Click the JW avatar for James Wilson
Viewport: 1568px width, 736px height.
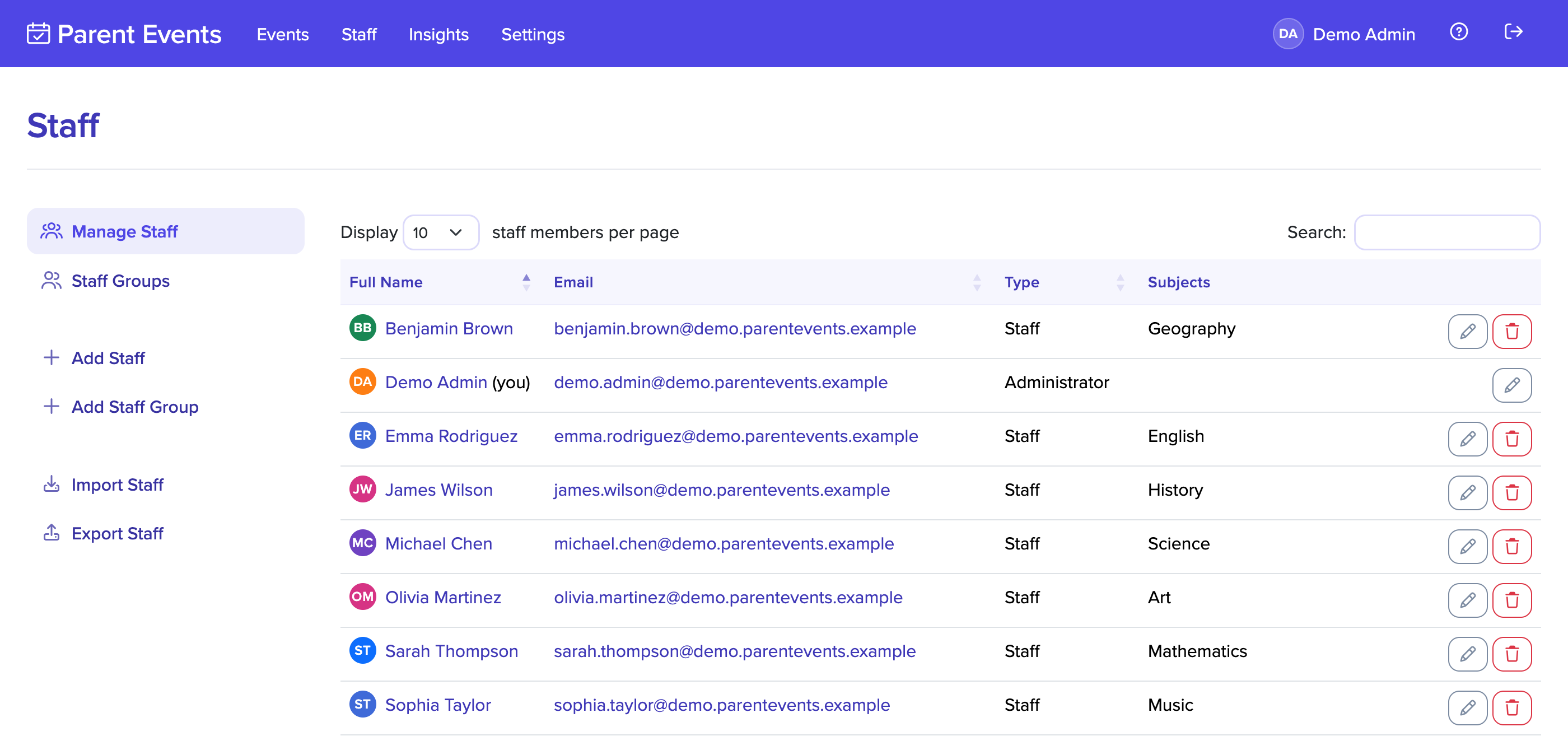tap(362, 490)
